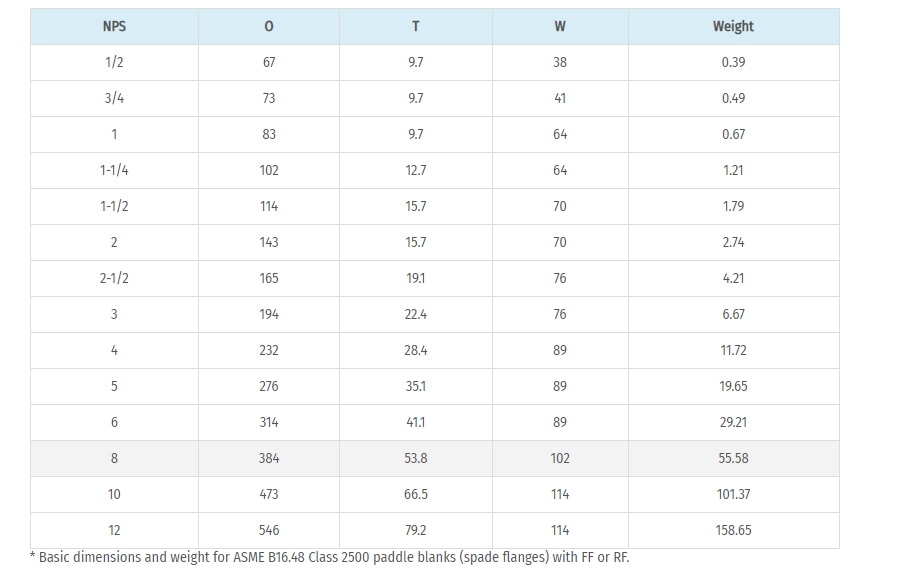Select the NPS 1-1/4 cell

[114, 170]
